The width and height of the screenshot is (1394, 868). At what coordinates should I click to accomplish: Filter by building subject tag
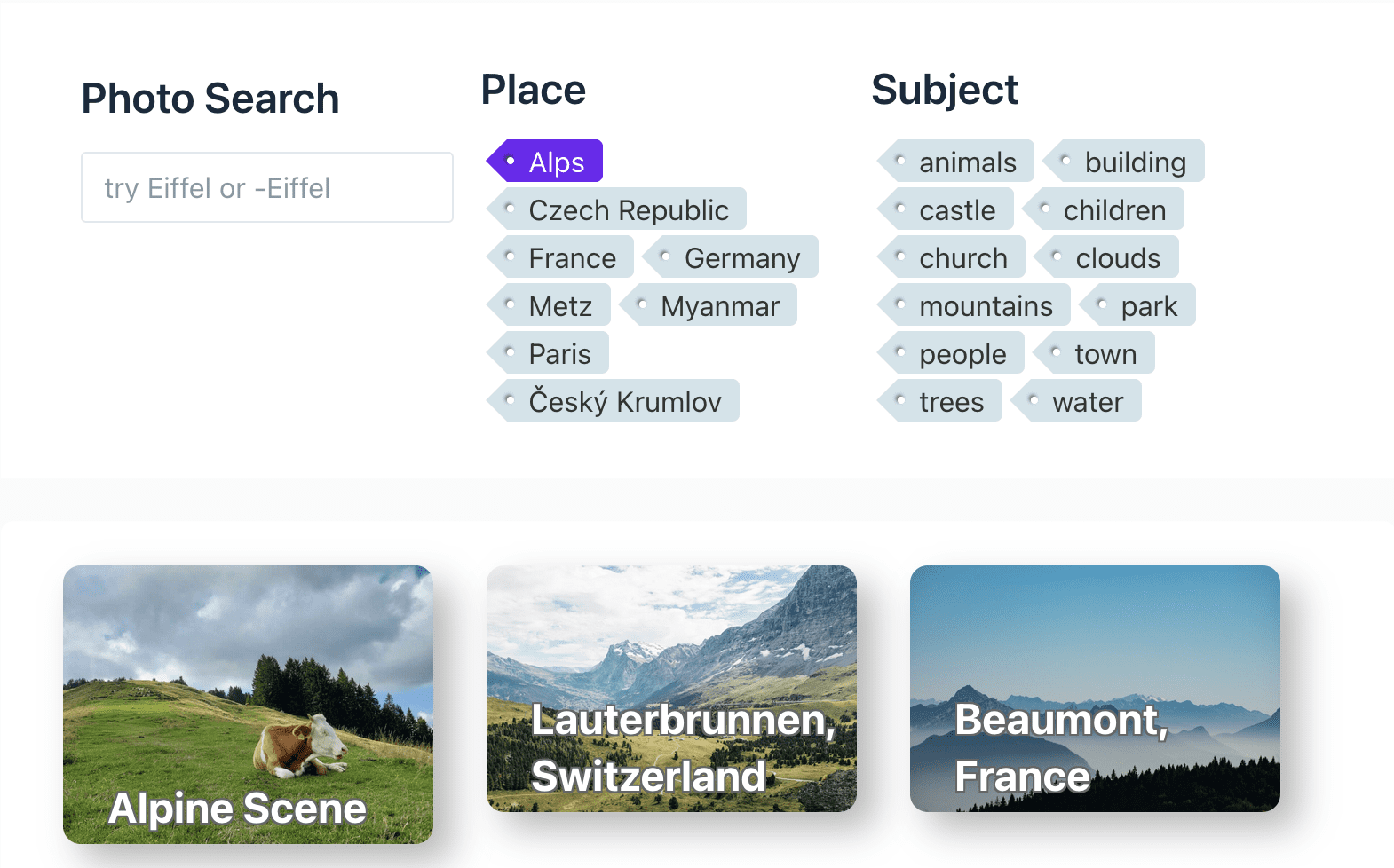pos(1123,162)
